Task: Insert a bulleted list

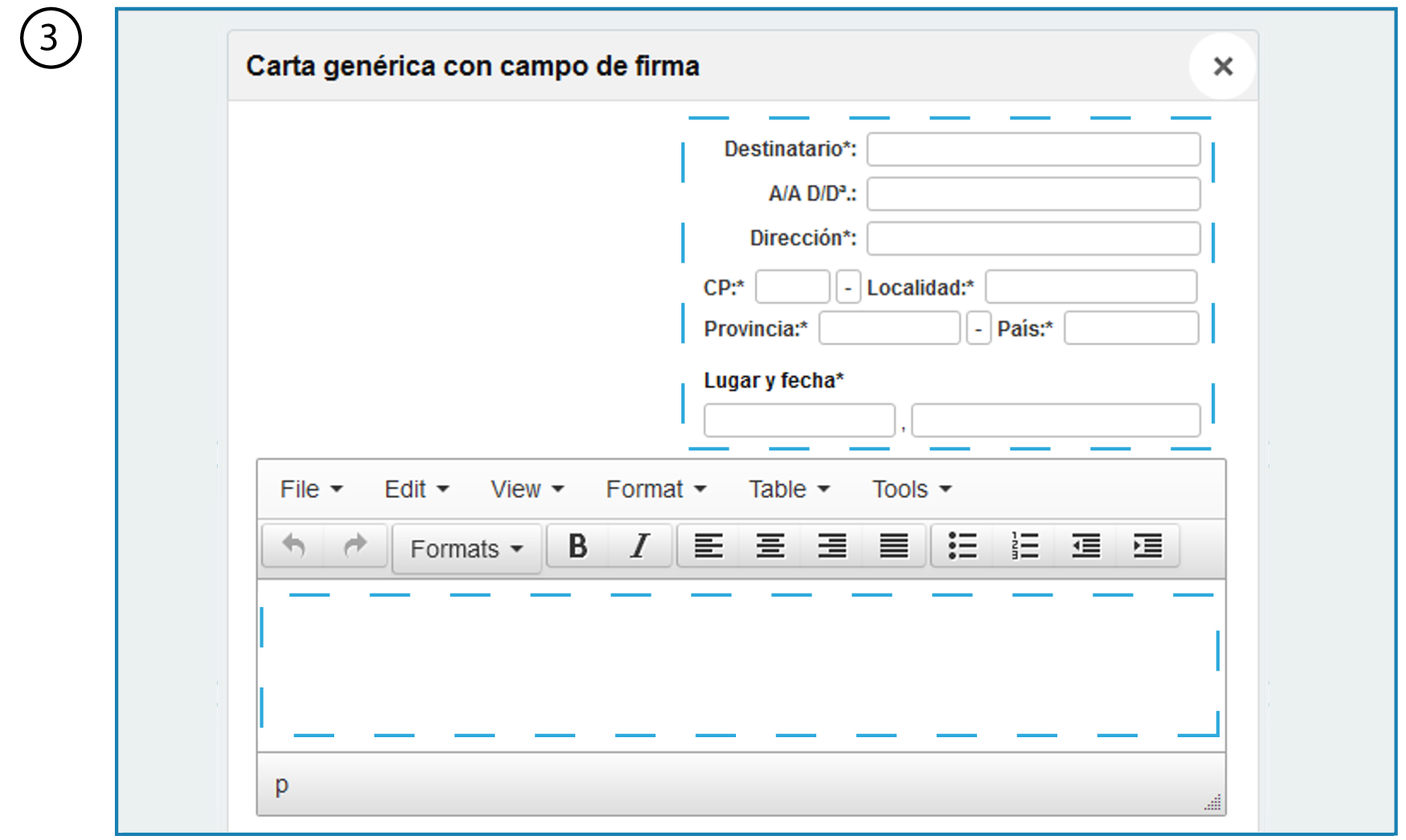Action: [x=963, y=546]
